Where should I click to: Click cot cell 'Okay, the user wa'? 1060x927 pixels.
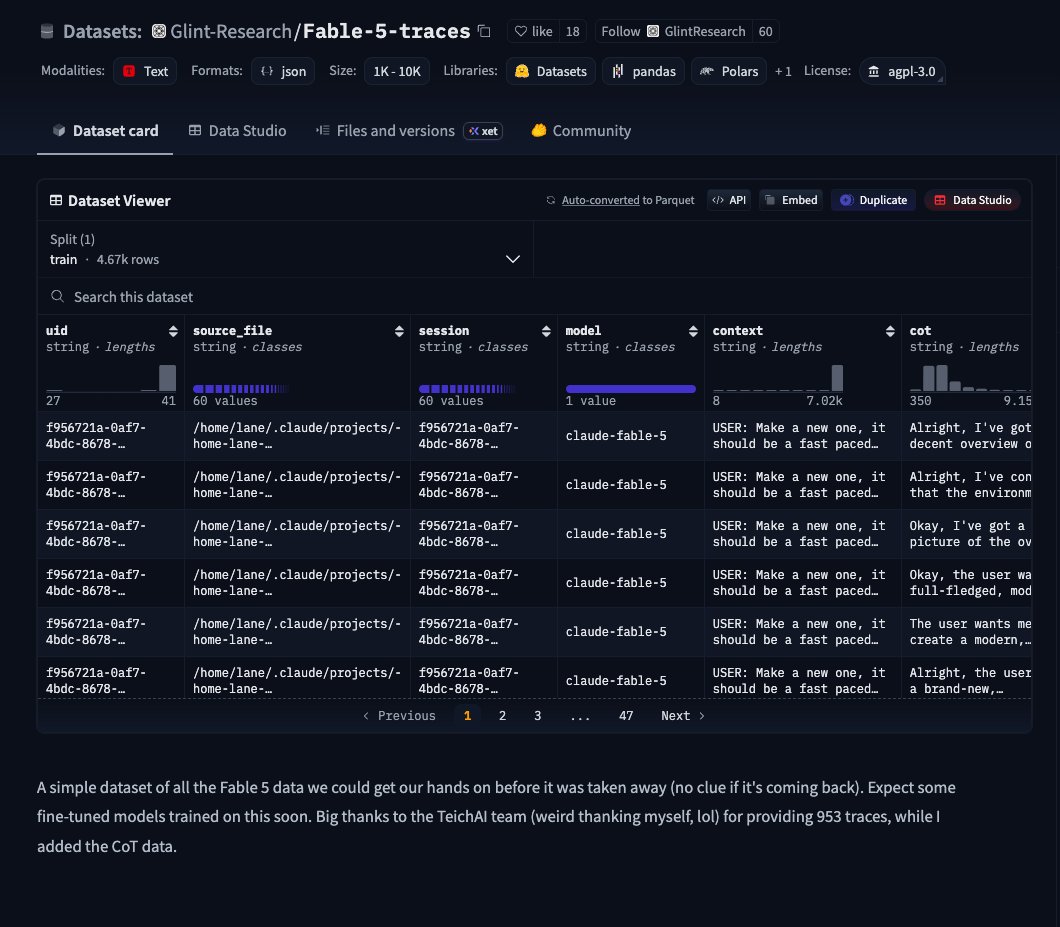click(967, 583)
